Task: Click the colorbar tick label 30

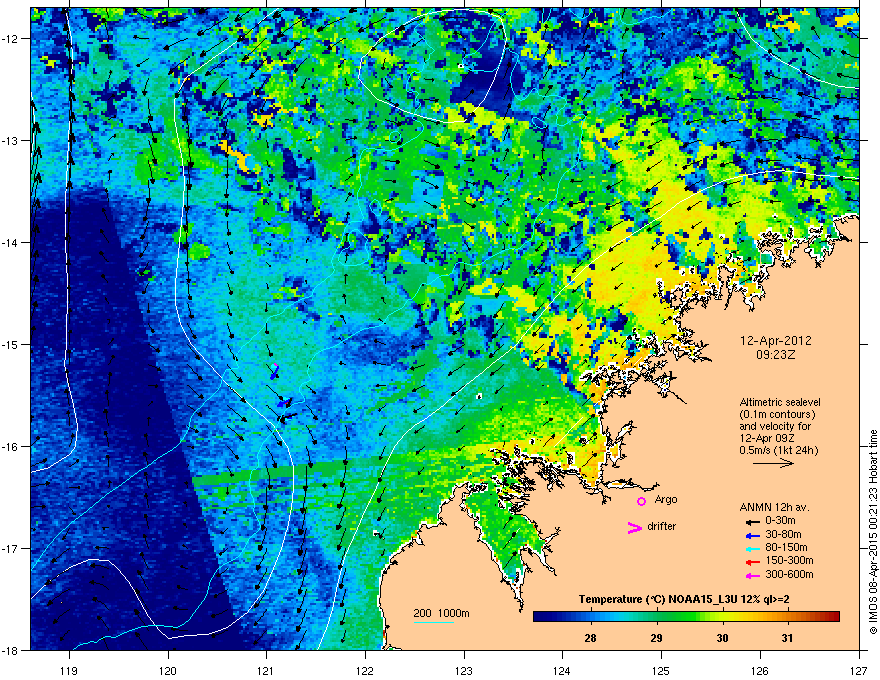Action: pyautogui.click(x=722, y=638)
